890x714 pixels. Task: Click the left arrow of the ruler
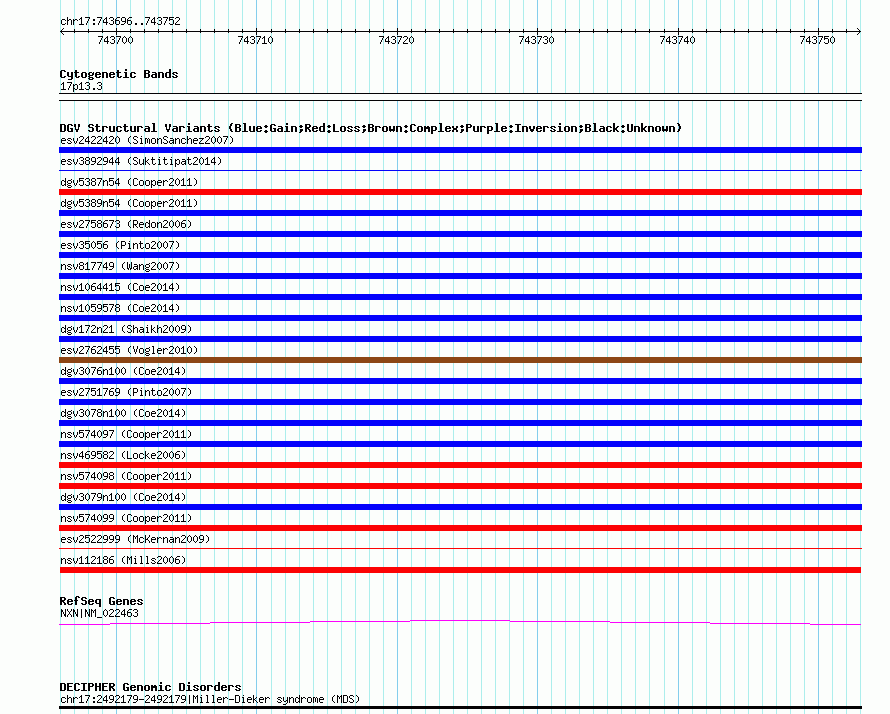(x=62, y=32)
